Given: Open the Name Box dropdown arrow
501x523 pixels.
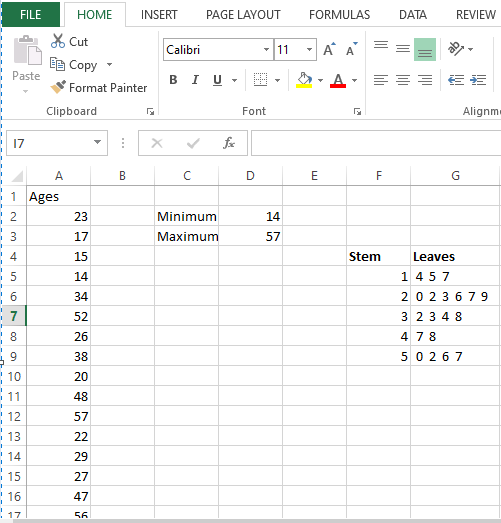Looking at the screenshot, I should point(97,142).
